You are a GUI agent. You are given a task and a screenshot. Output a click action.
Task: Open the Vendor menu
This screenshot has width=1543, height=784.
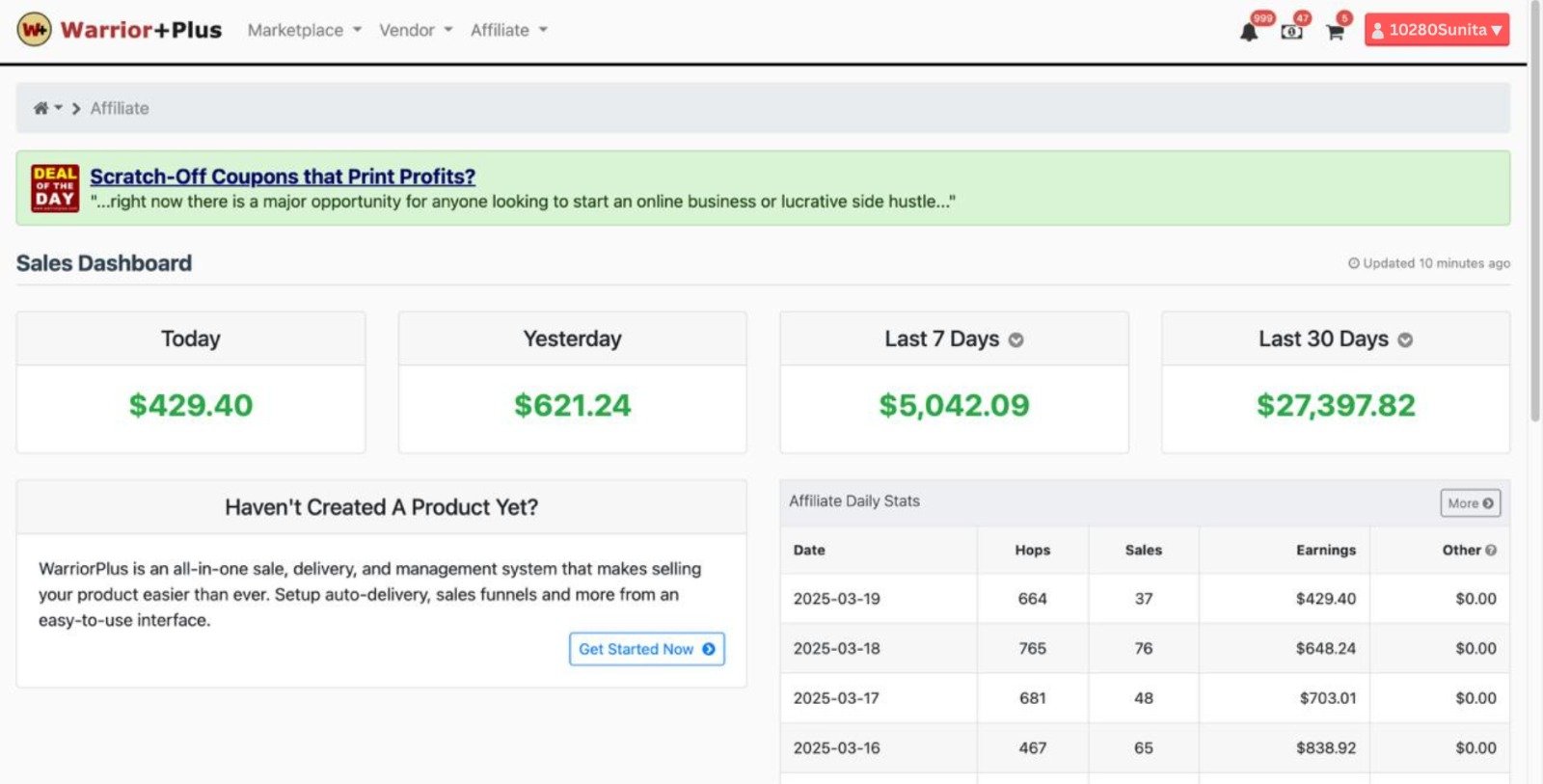415,30
